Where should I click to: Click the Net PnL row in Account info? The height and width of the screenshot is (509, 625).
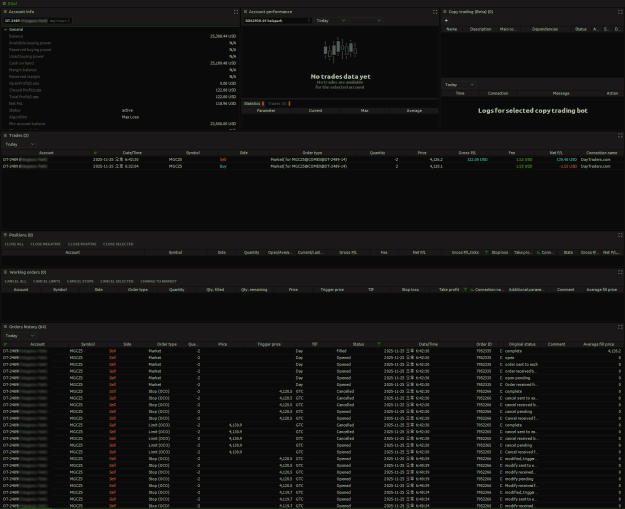[120, 104]
